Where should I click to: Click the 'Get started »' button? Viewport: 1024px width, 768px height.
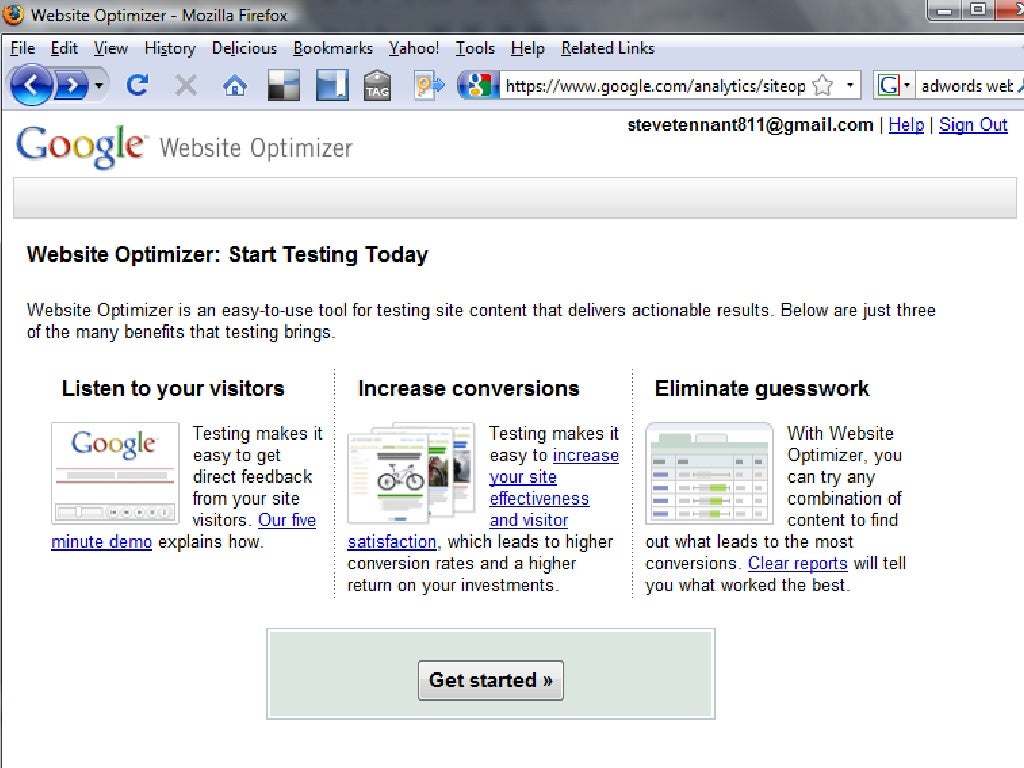[490, 680]
